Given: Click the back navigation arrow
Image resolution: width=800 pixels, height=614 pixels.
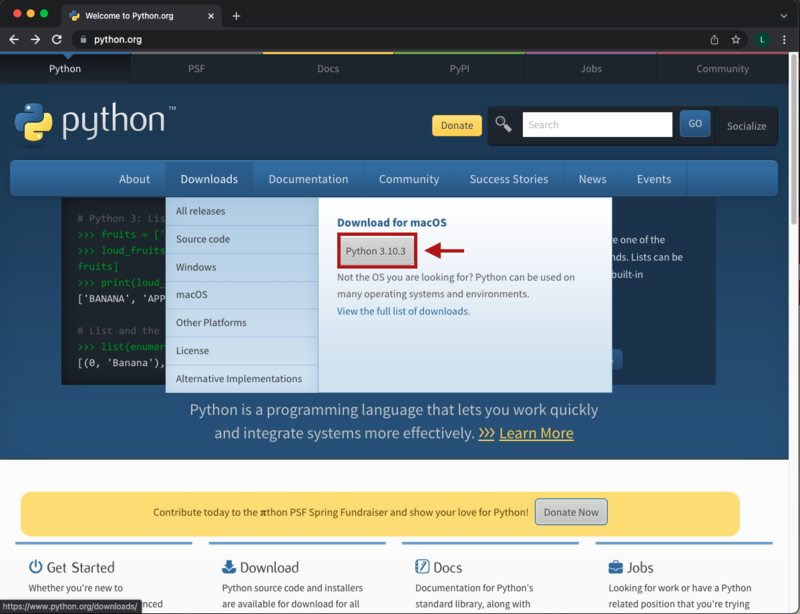Looking at the screenshot, I should tap(14, 39).
